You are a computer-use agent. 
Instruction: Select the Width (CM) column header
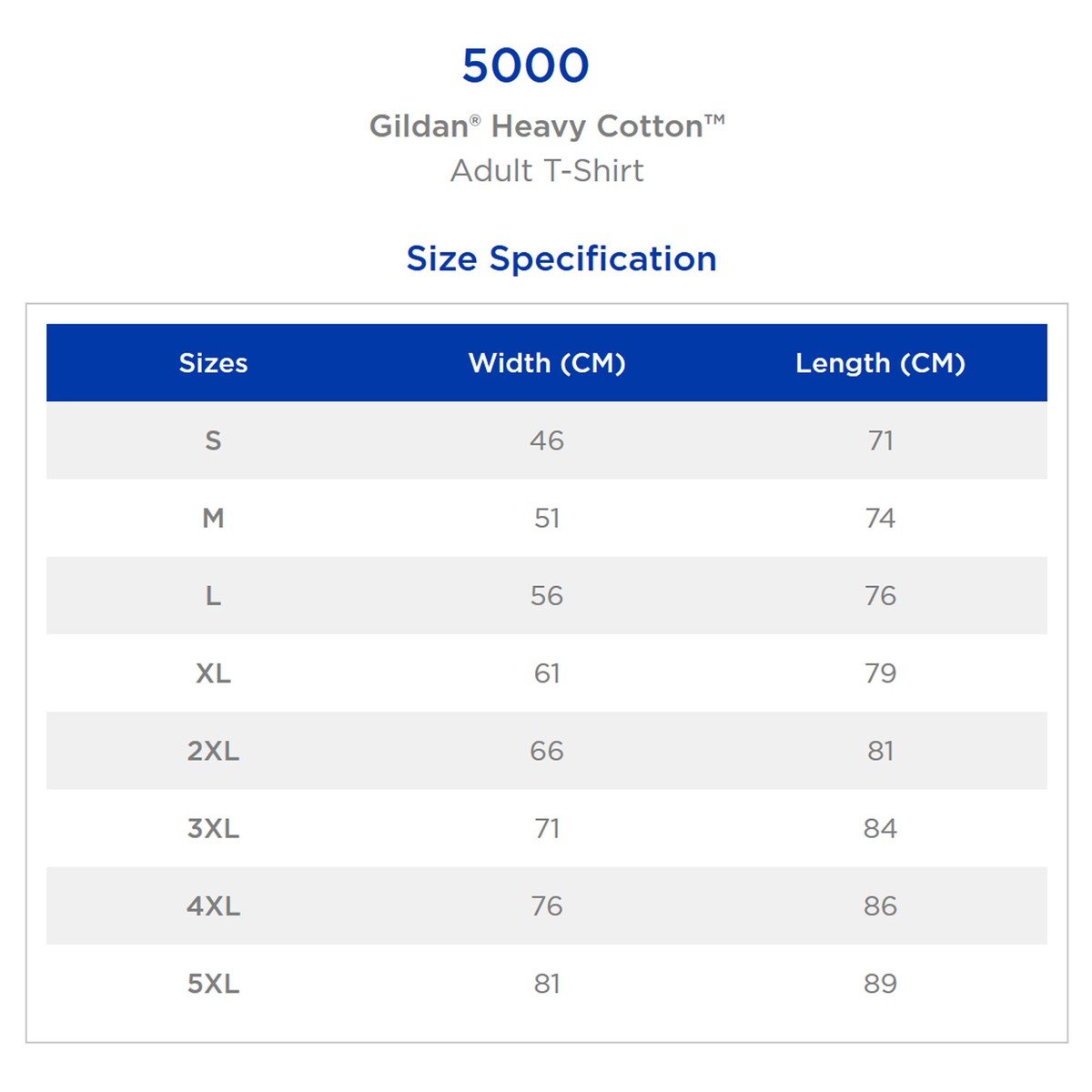(547, 363)
